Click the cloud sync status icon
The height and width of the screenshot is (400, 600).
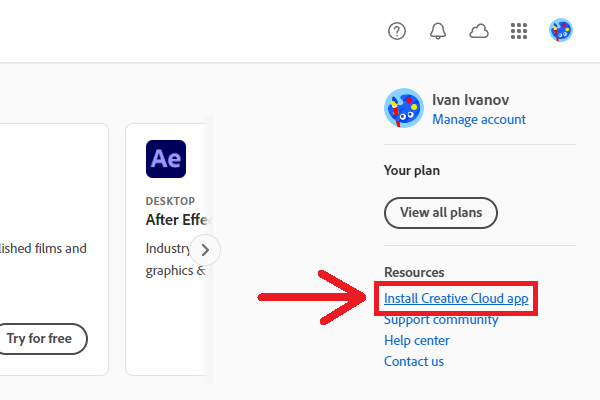point(479,31)
